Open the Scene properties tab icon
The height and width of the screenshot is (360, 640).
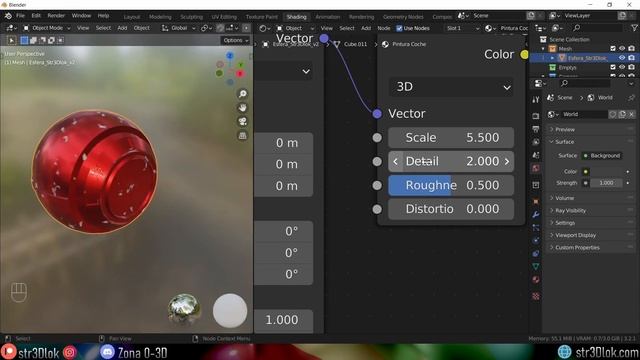click(x=536, y=155)
